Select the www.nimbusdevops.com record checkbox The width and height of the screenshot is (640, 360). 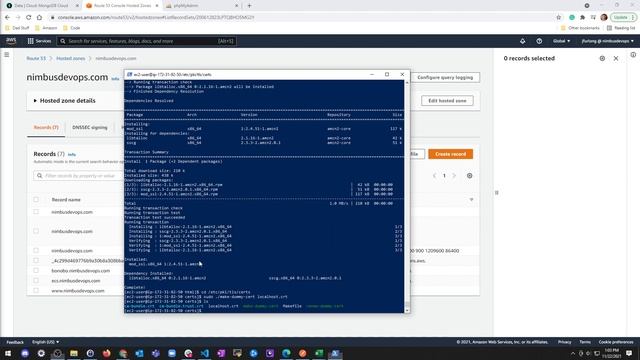[x=36, y=291]
